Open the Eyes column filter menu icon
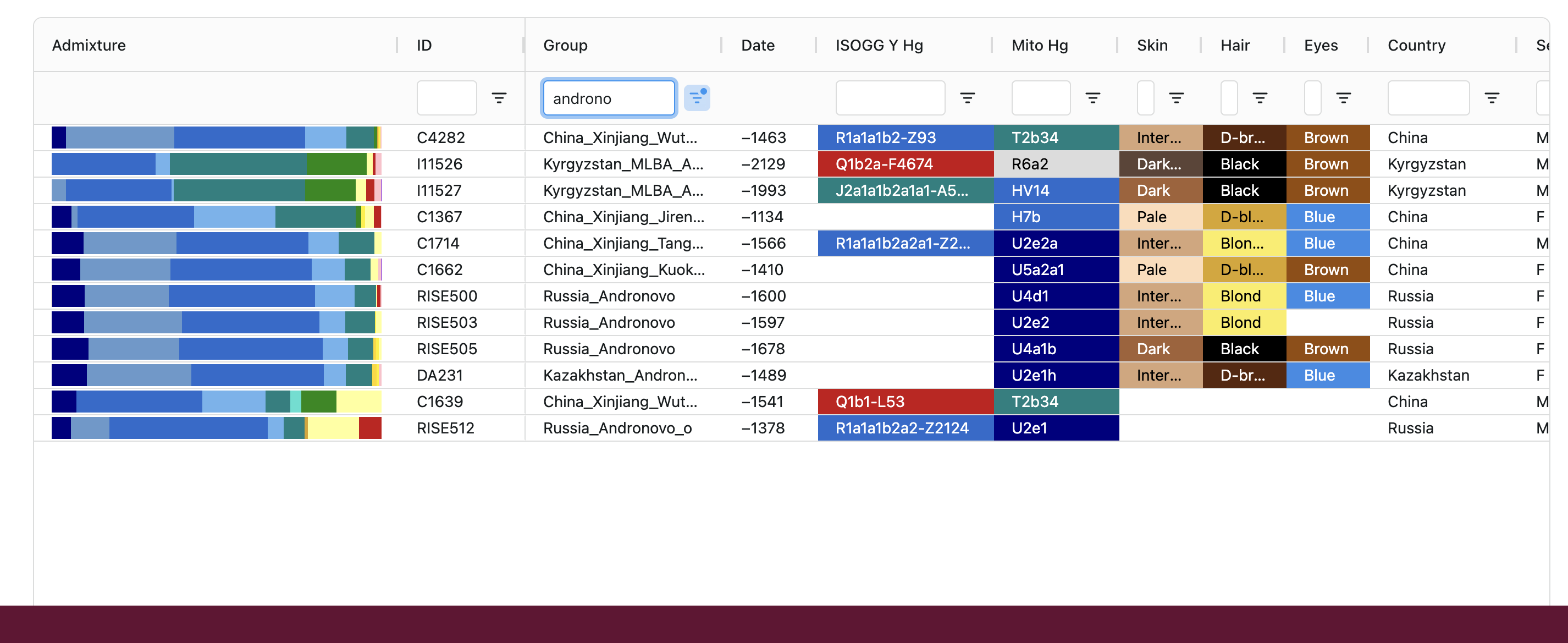This screenshot has height=643, width=1568. (1343, 98)
